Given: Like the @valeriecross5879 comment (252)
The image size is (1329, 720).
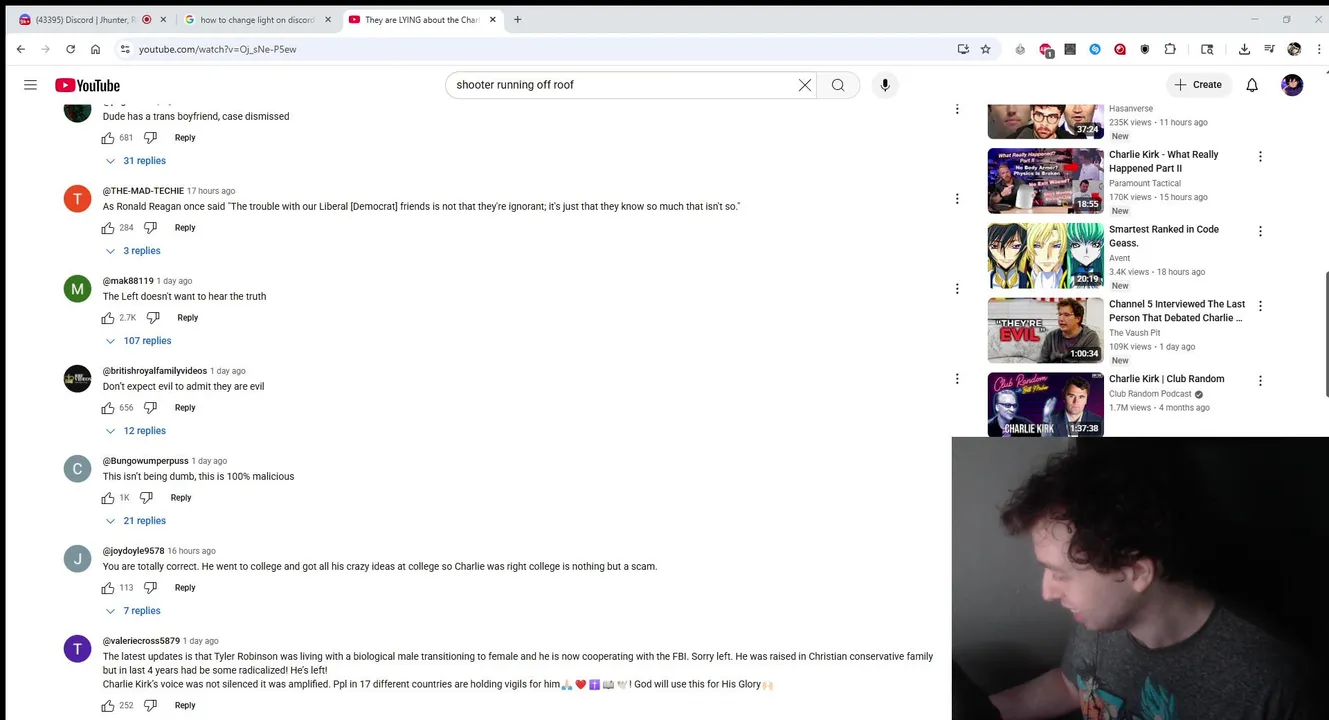Looking at the screenshot, I should tap(108, 706).
